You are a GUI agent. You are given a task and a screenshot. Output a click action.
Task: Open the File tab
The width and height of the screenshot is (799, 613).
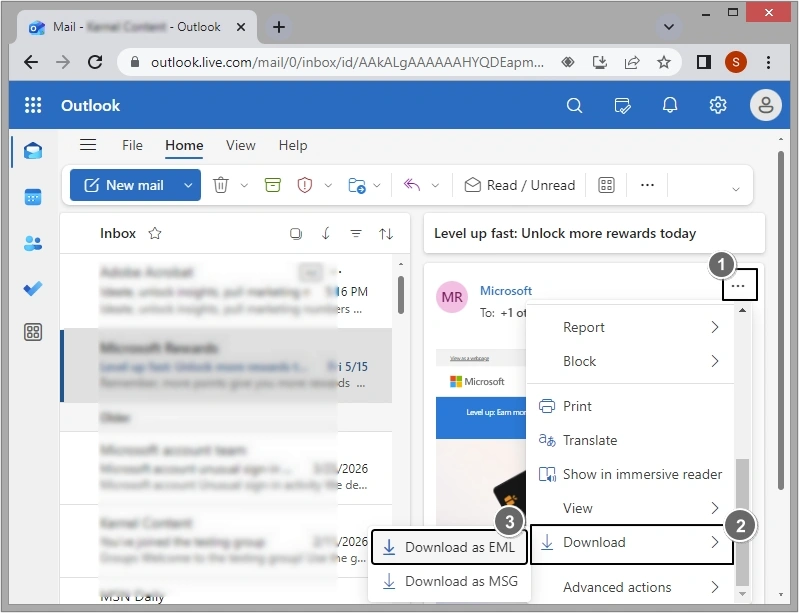132,145
